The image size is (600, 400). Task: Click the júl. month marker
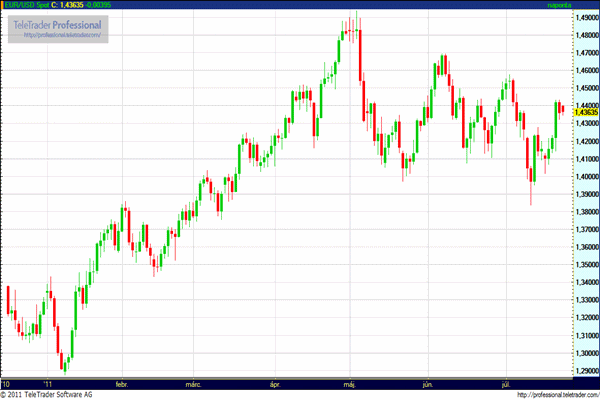coord(506,383)
